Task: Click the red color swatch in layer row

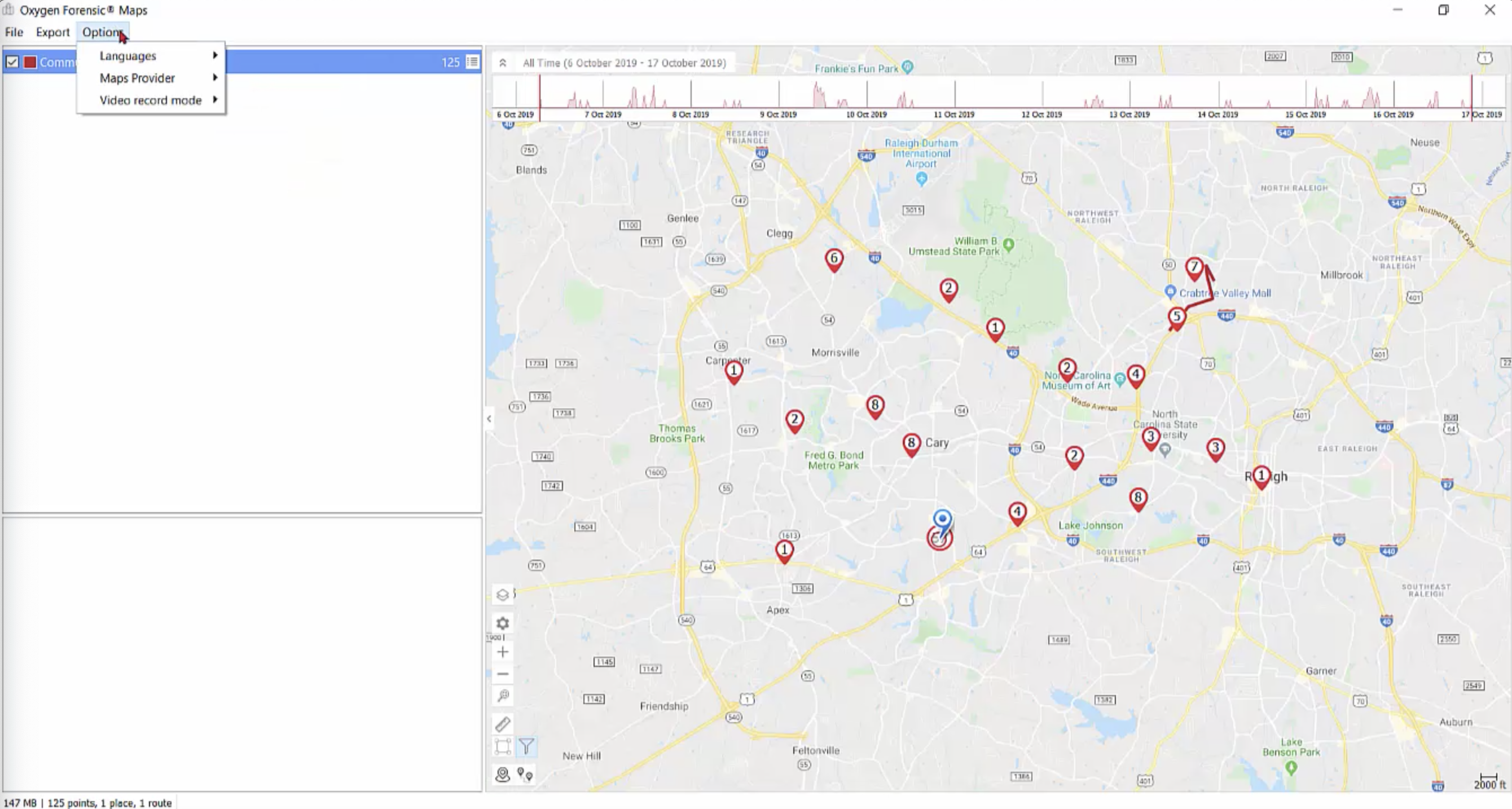Action: pos(30,61)
